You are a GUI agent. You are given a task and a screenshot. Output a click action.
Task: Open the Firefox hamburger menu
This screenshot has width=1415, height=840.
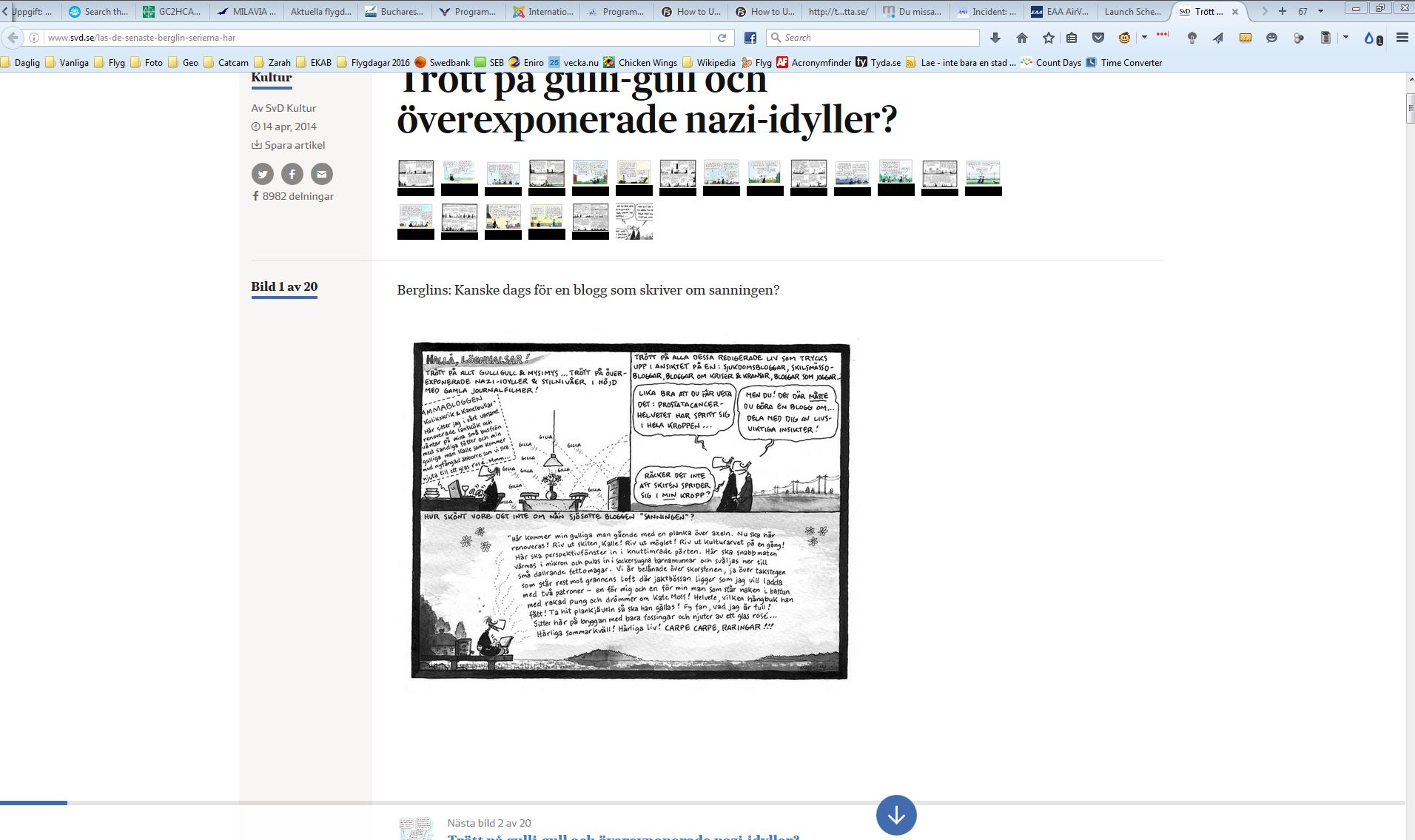1402,38
